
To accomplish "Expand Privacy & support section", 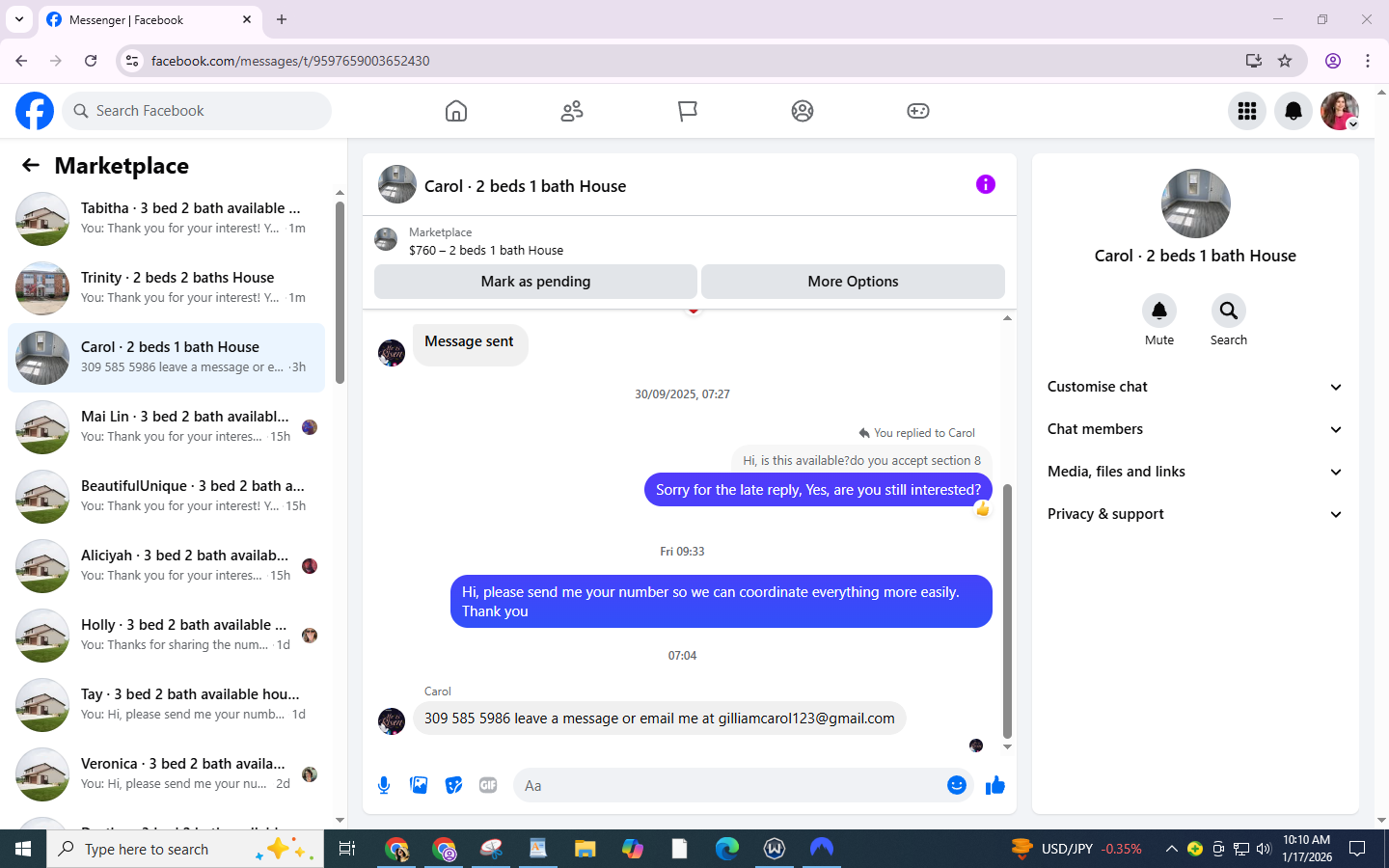I will [x=1195, y=514].
